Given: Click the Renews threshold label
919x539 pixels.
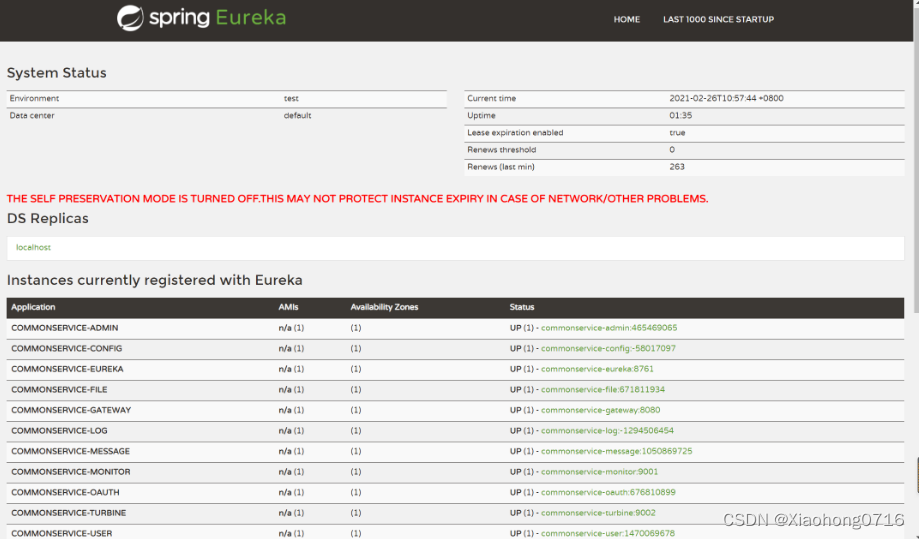Looking at the screenshot, I should (x=501, y=149).
